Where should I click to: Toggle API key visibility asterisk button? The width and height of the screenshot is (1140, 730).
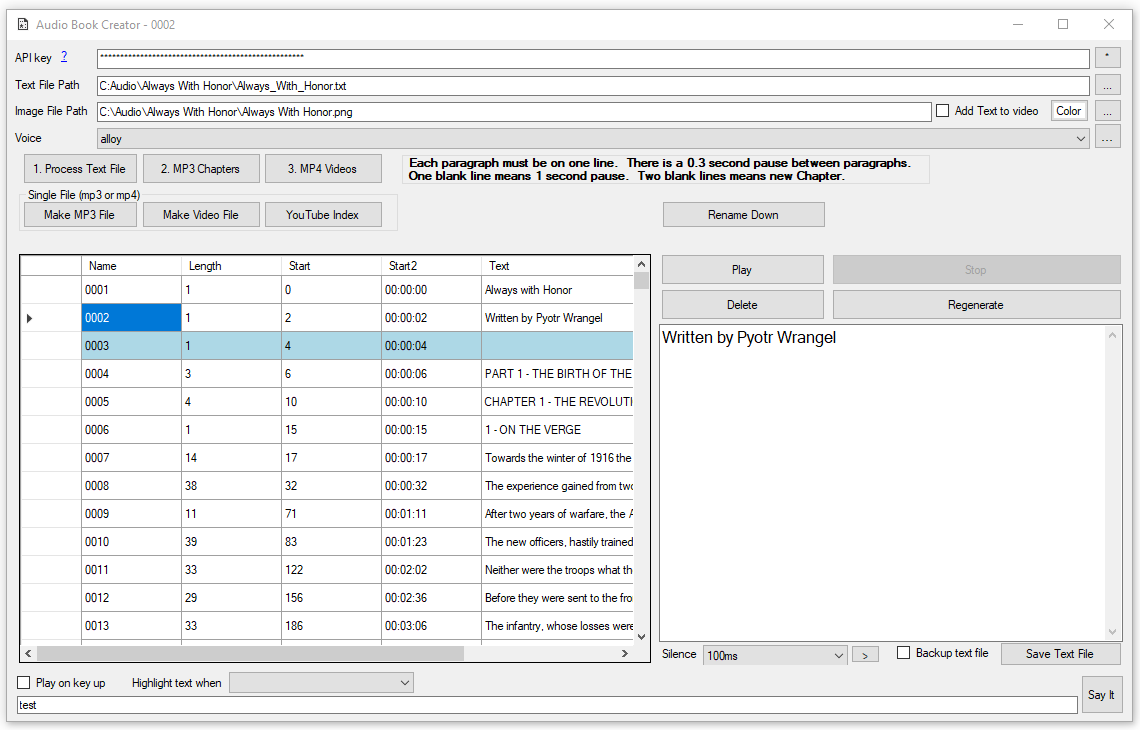pos(1107,58)
